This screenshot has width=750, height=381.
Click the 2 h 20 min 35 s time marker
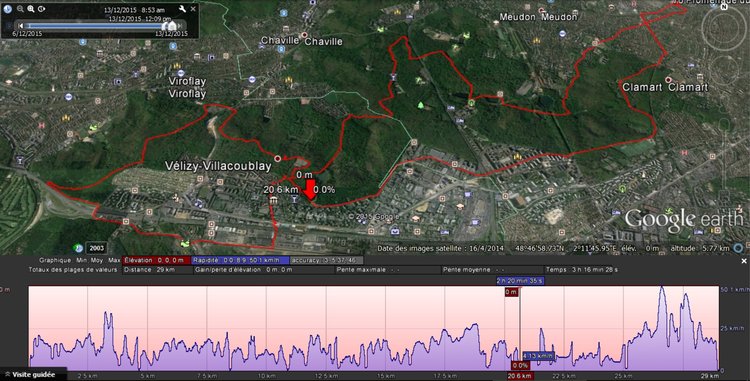pos(519,281)
